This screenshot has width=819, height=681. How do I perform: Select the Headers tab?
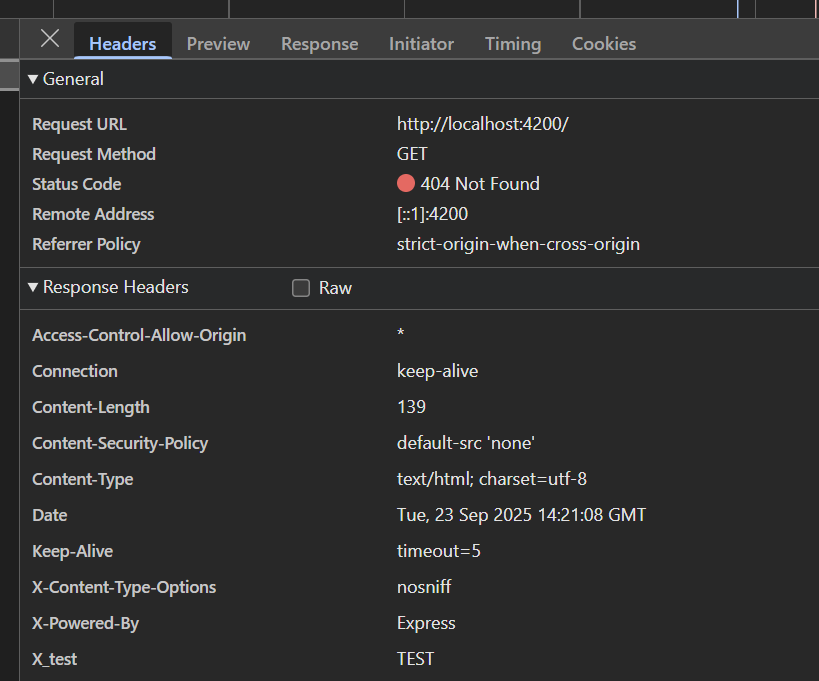123,44
